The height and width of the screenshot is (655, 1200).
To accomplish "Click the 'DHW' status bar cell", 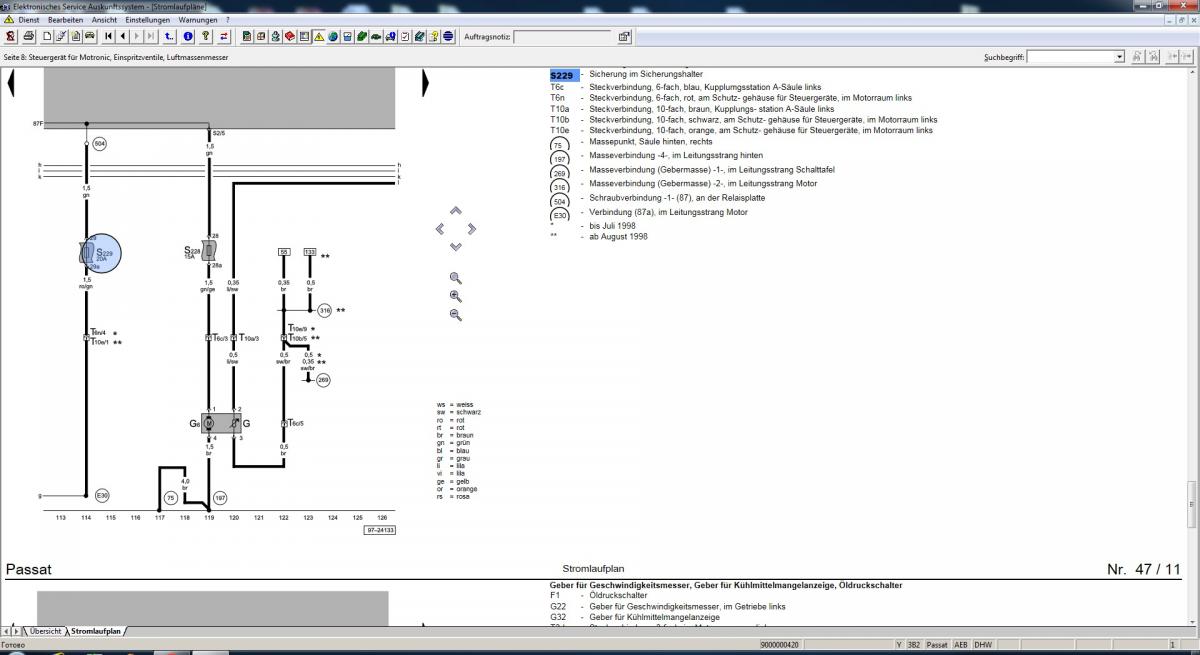I will pos(982,645).
